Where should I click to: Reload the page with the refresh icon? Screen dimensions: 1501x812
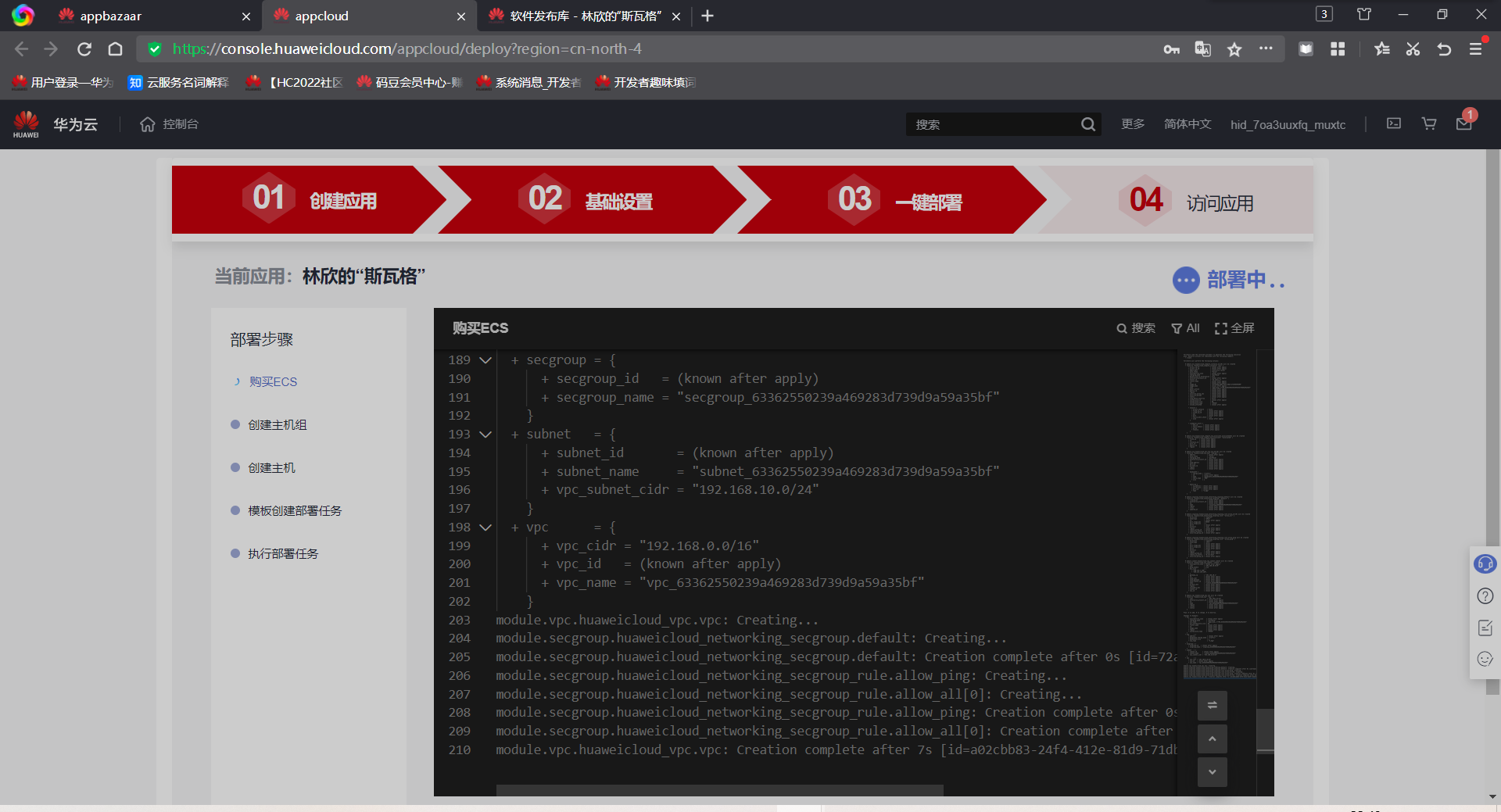pos(84,49)
